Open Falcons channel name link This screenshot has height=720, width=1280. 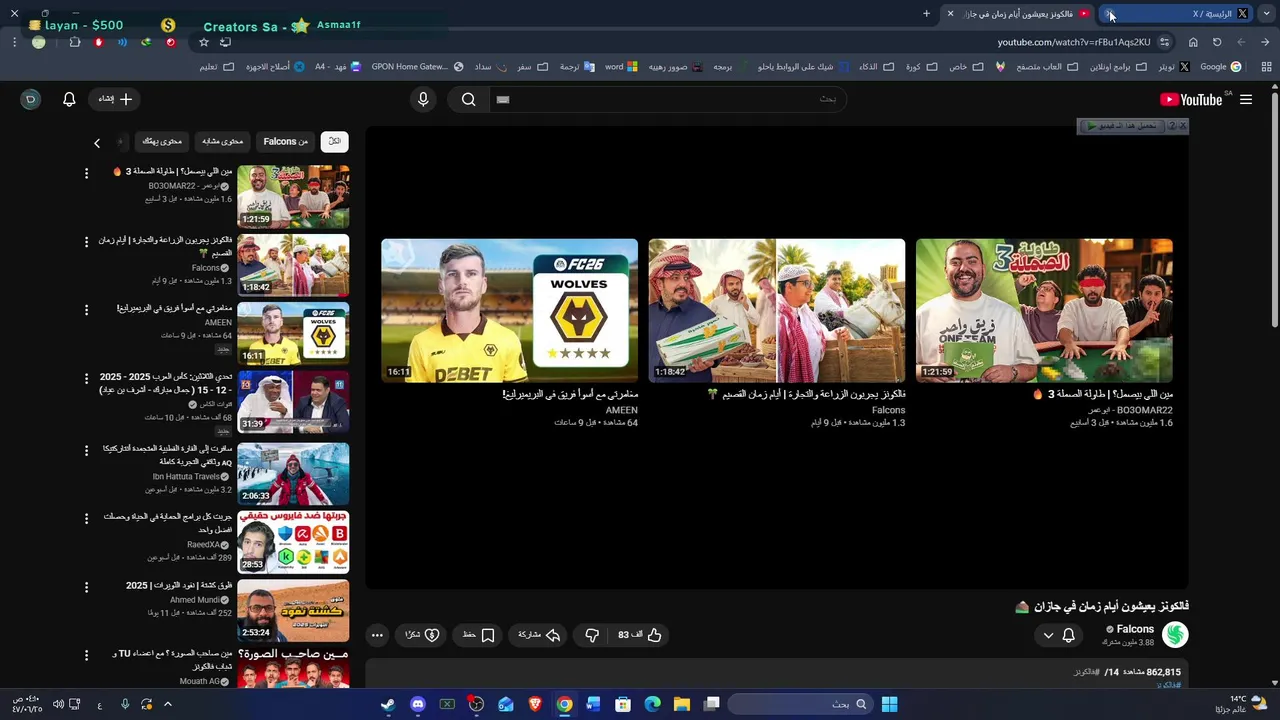[1134, 629]
